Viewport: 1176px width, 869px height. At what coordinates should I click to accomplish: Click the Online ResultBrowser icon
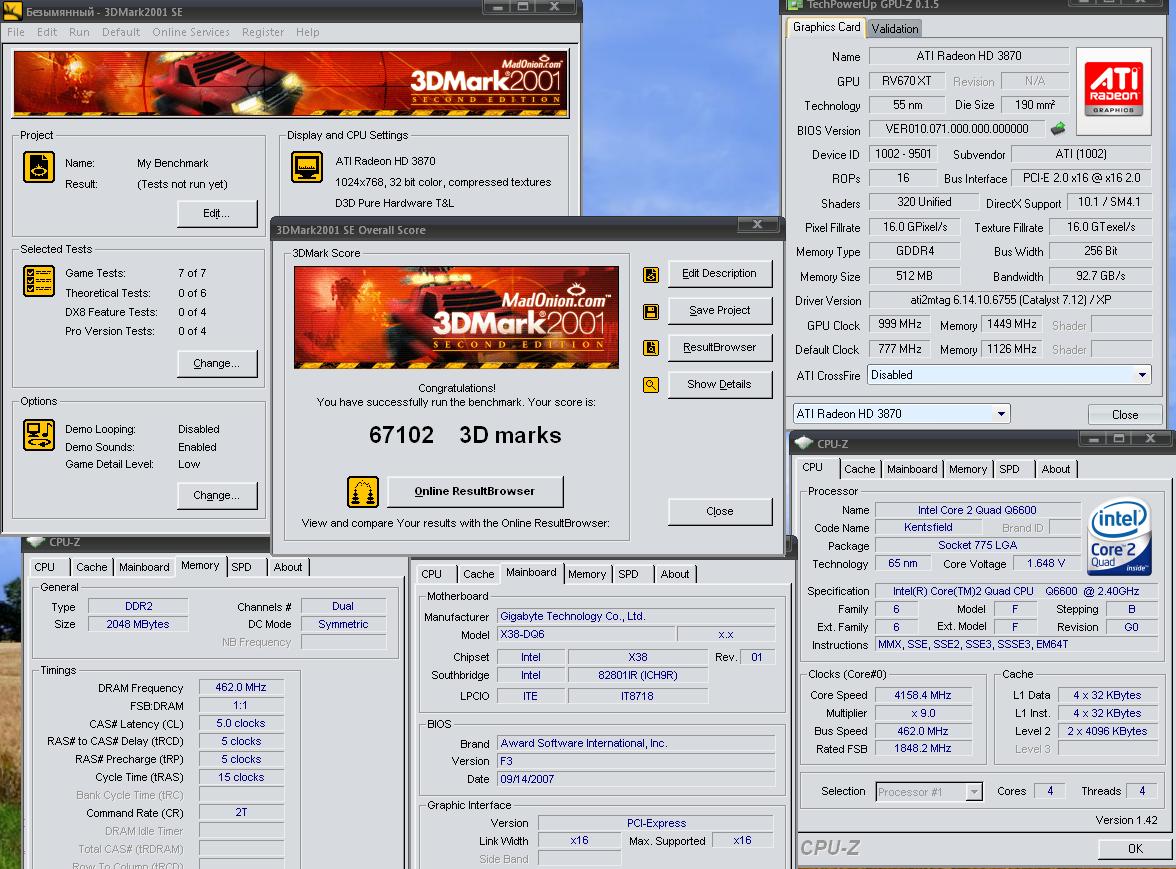(362, 492)
